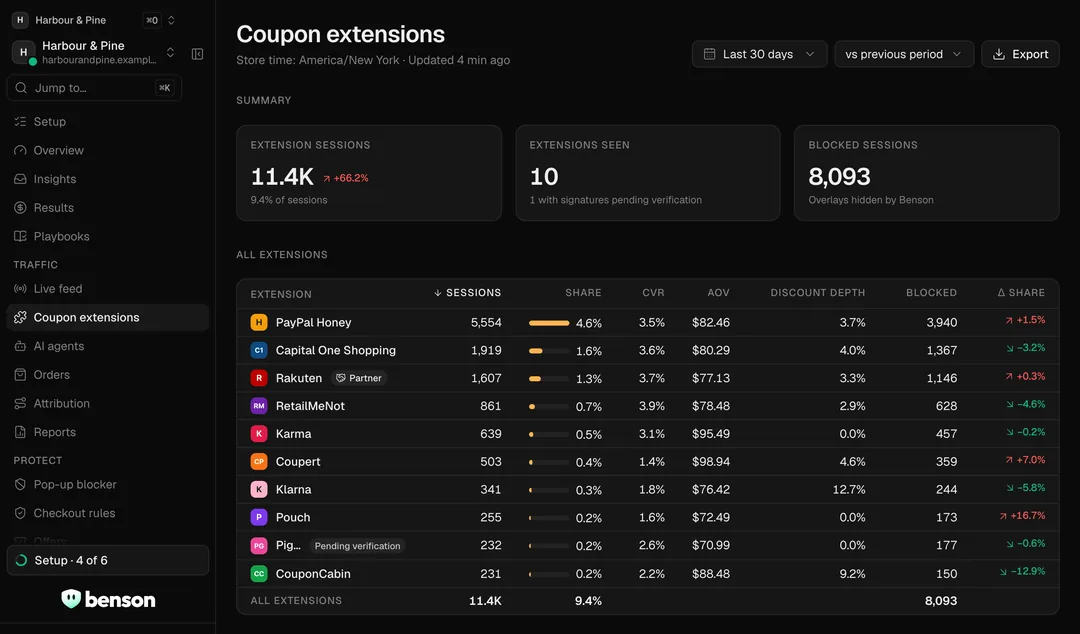The image size is (1080, 634).
Task: Navigate to Live feed
Action: tap(107, 289)
